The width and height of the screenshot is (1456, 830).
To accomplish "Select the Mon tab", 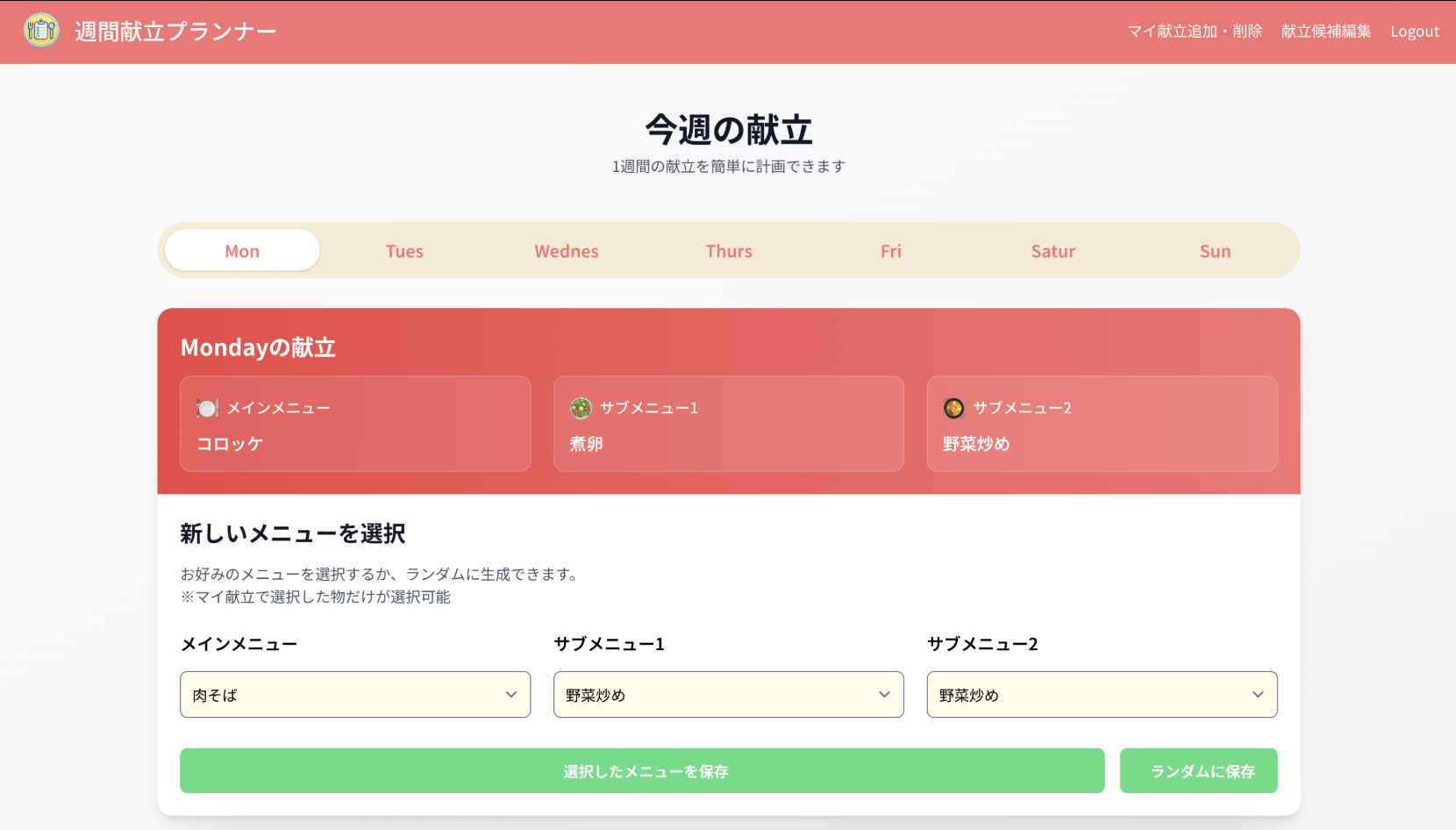I will [x=242, y=251].
